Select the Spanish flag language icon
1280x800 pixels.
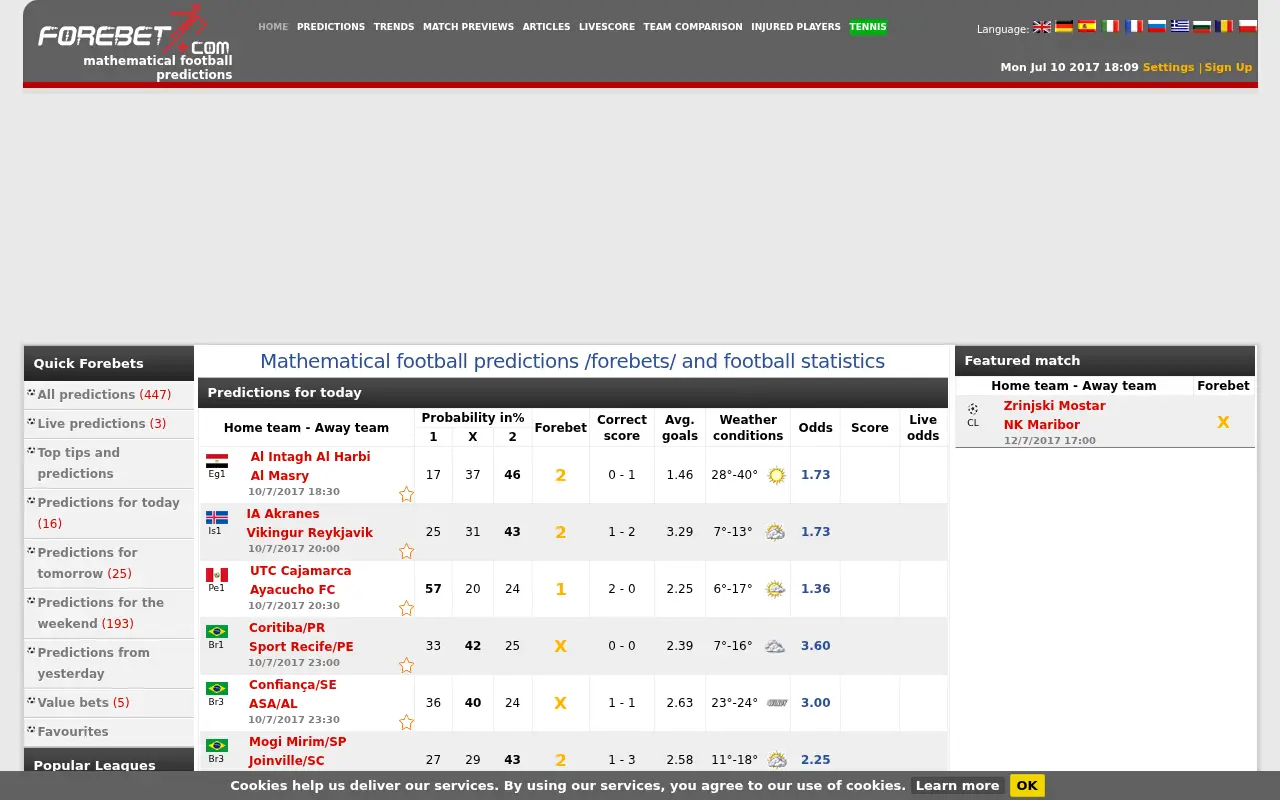pyautogui.click(x=1087, y=27)
